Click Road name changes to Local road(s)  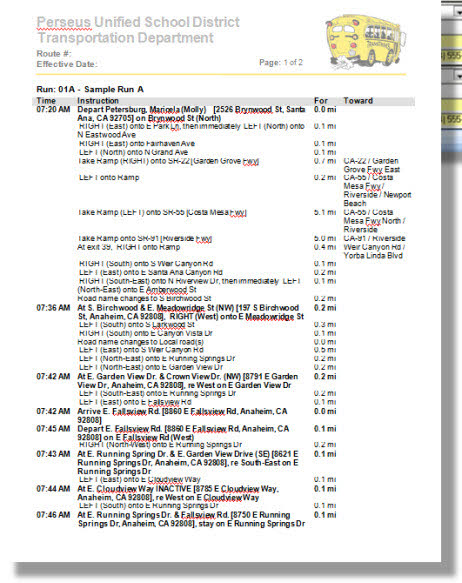pyautogui.click(x=140, y=342)
